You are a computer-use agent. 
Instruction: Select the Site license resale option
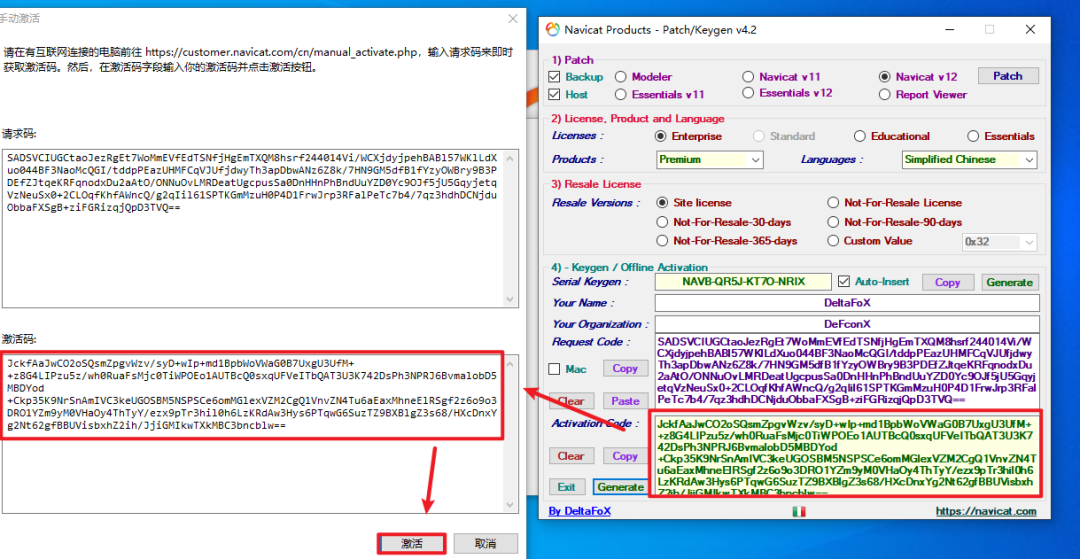(662, 202)
